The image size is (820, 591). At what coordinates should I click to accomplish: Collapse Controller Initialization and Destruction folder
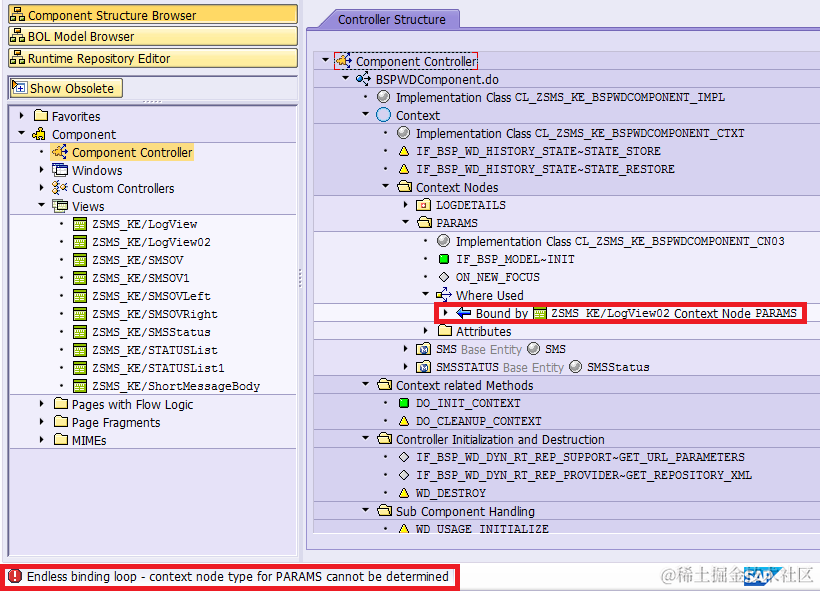point(366,438)
